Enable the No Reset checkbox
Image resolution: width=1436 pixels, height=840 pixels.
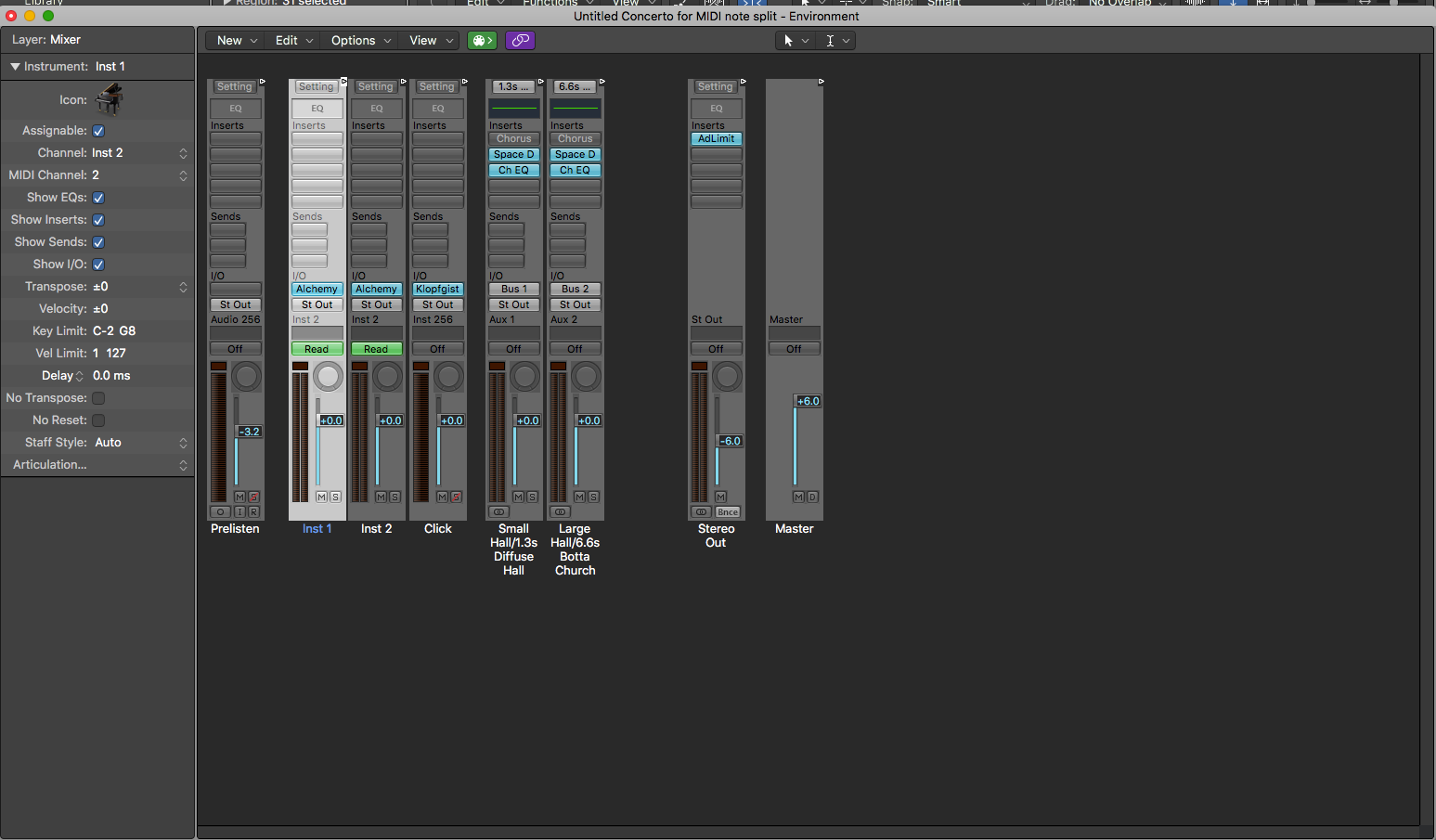point(98,420)
